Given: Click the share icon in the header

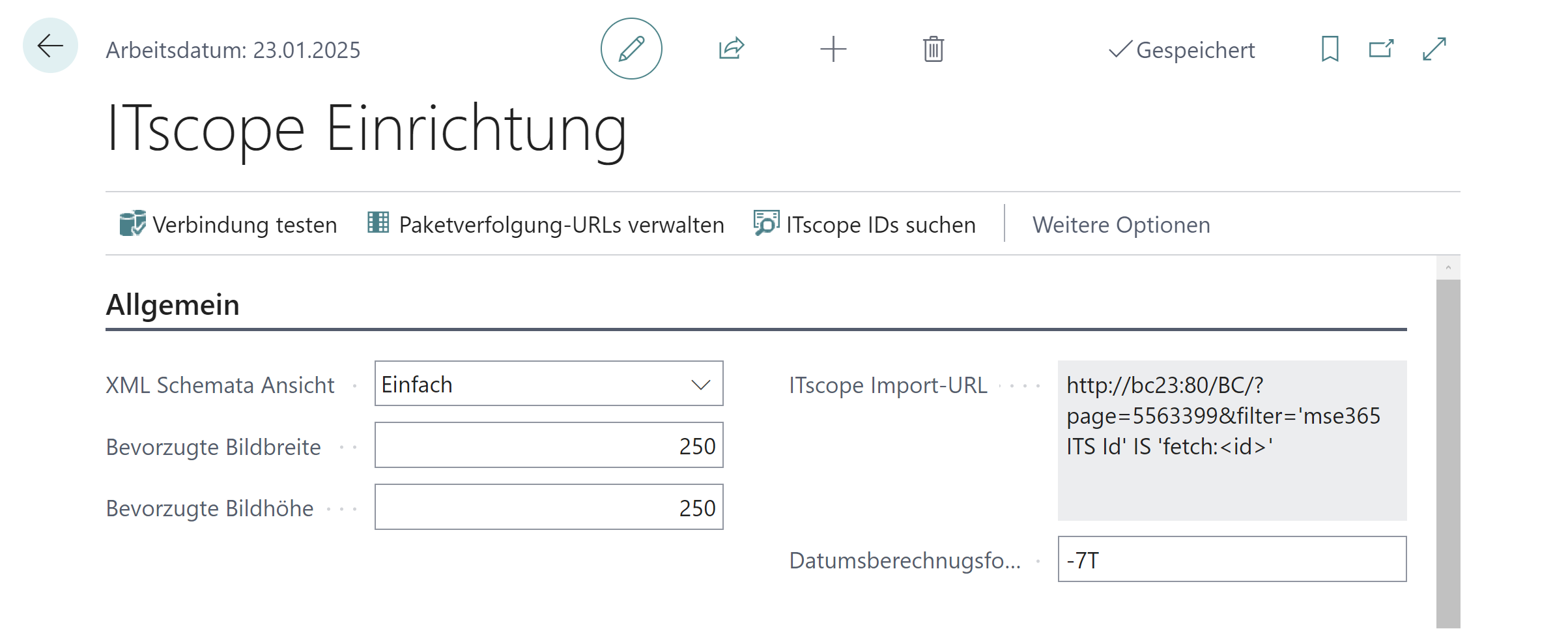Looking at the screenshot, I should click(731, 48).
